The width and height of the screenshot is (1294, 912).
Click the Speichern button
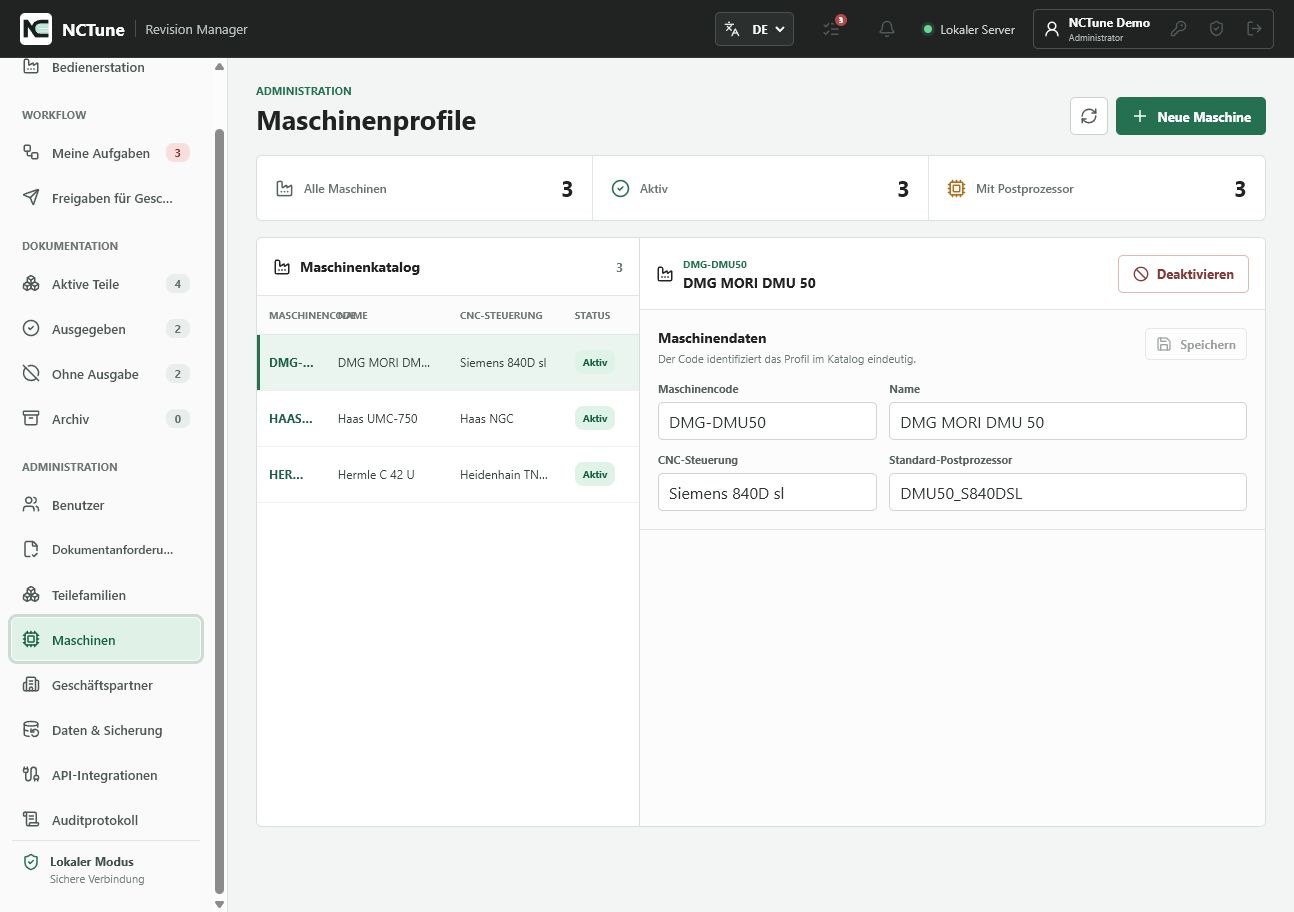point(1196,344)
